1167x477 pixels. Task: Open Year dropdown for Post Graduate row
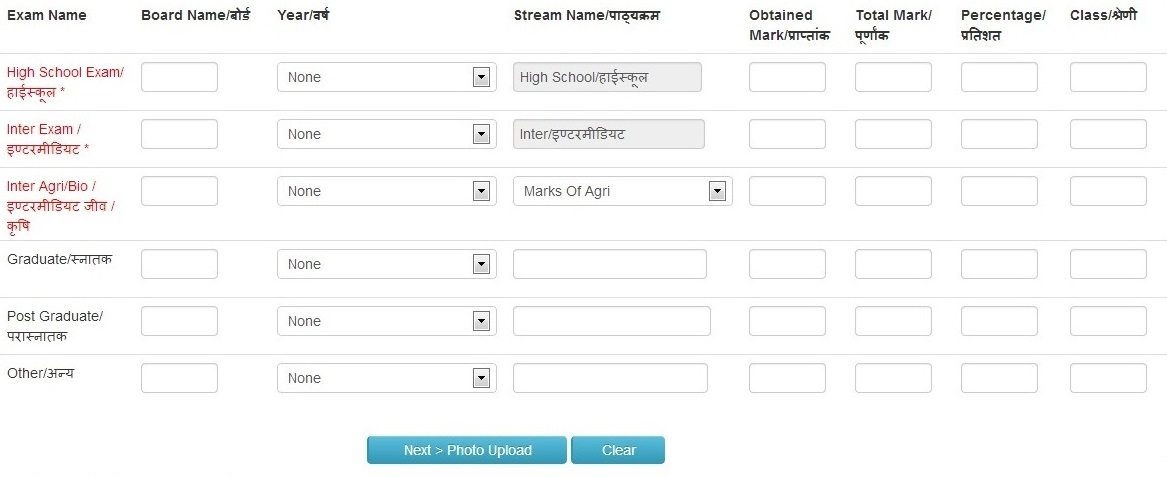coord(386,321)
